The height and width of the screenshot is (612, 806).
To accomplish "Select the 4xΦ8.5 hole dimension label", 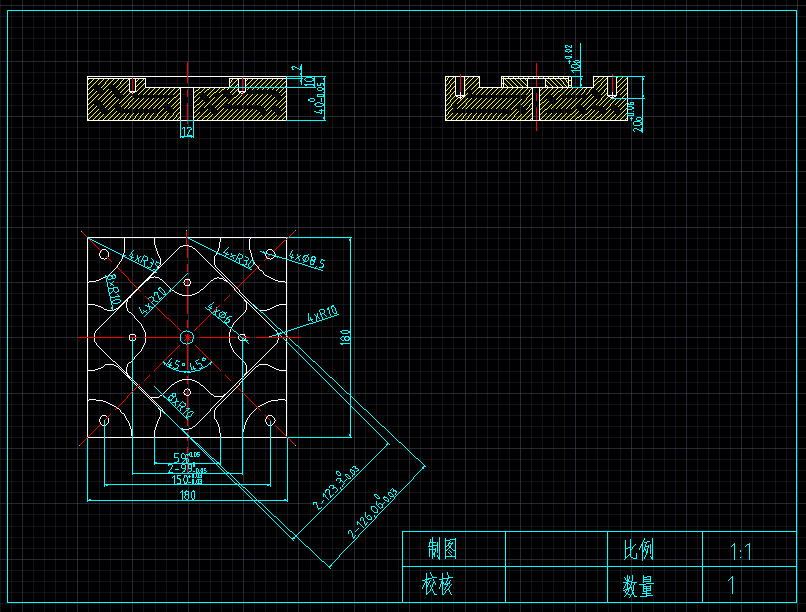I will tap(307, 260).
